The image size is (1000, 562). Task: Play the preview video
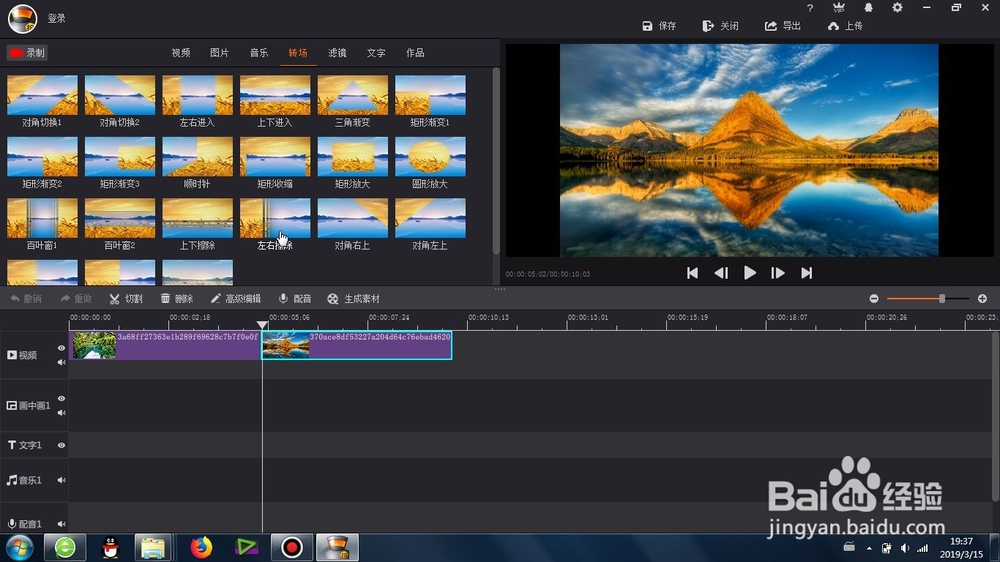(749, 273)
